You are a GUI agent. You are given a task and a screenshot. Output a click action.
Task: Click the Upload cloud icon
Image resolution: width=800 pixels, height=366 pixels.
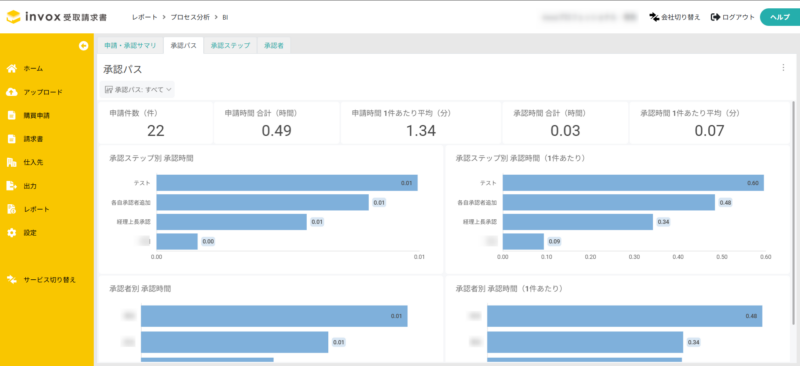click(x=12, y=92)
